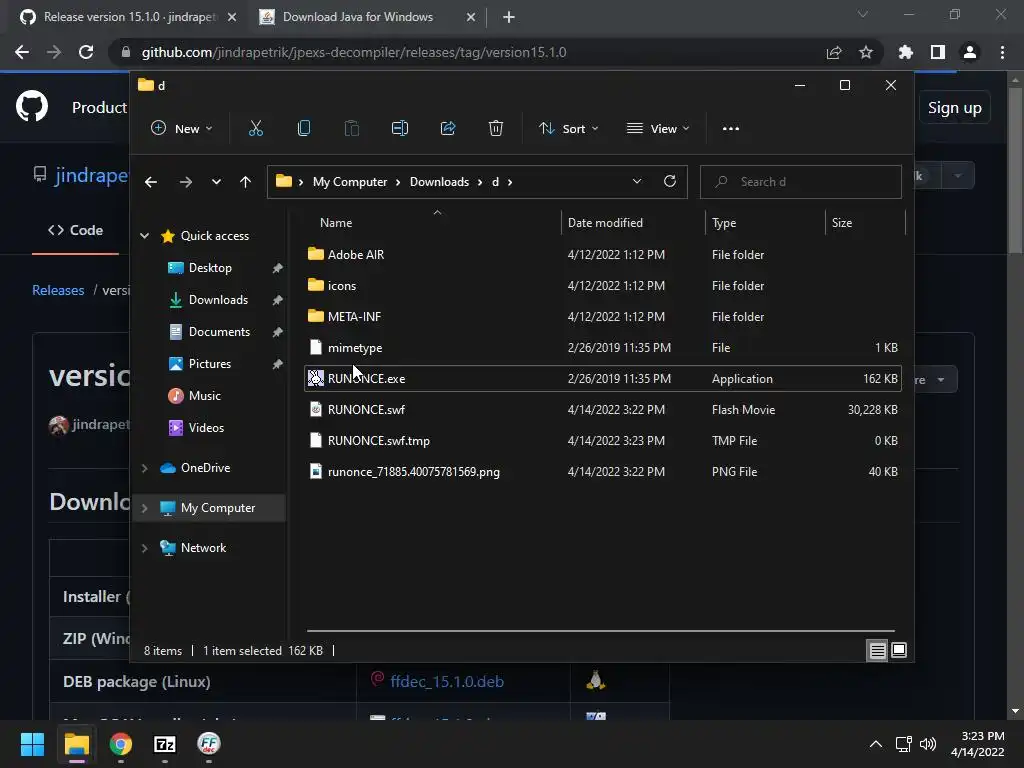Open the New item dropdown
The height and width of the screenshot is (768, 1024).
(182, 129)
